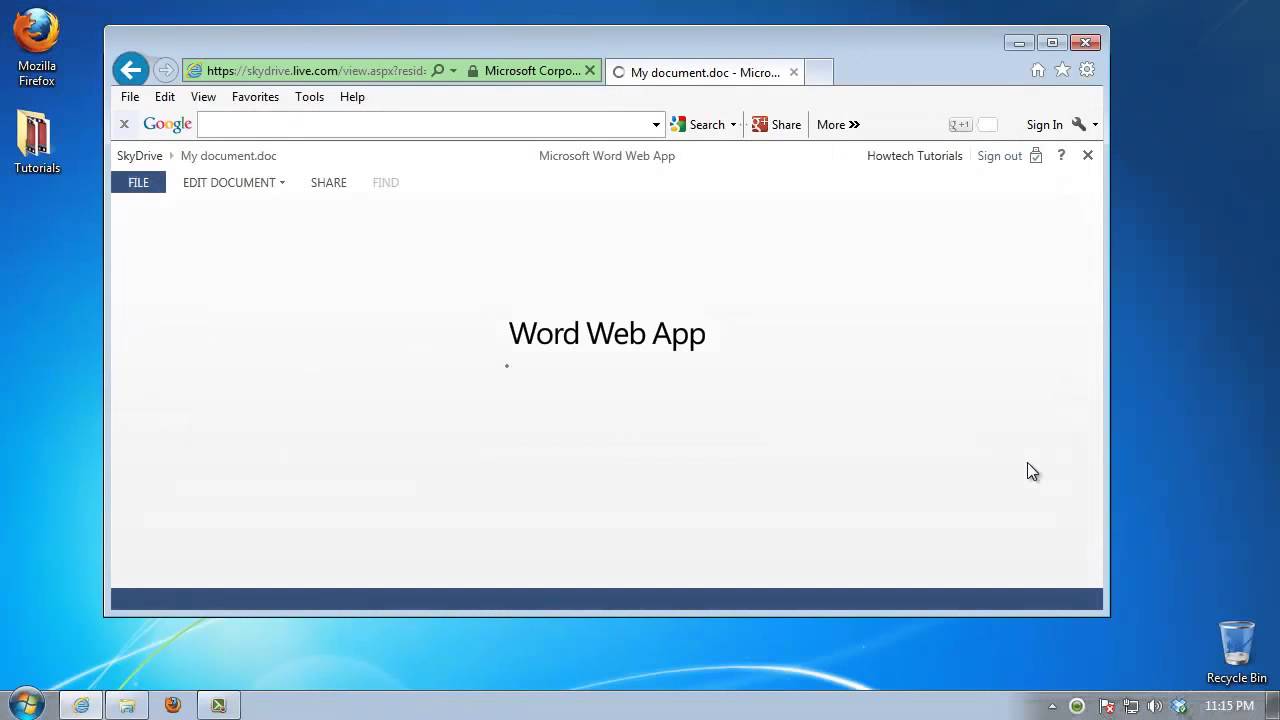Open Internet Explorer Tools gear icon
The width and height of the screenshot is (1280, 720).
[1087, 70]
